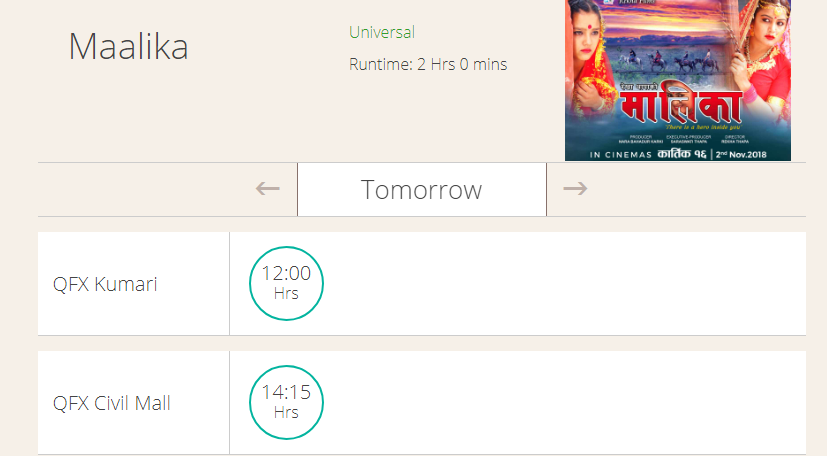Screen dimensions: 827x456
Task: Click the Runtime 2 Hrs 0 mins text
Action: (x=428, y=64)
